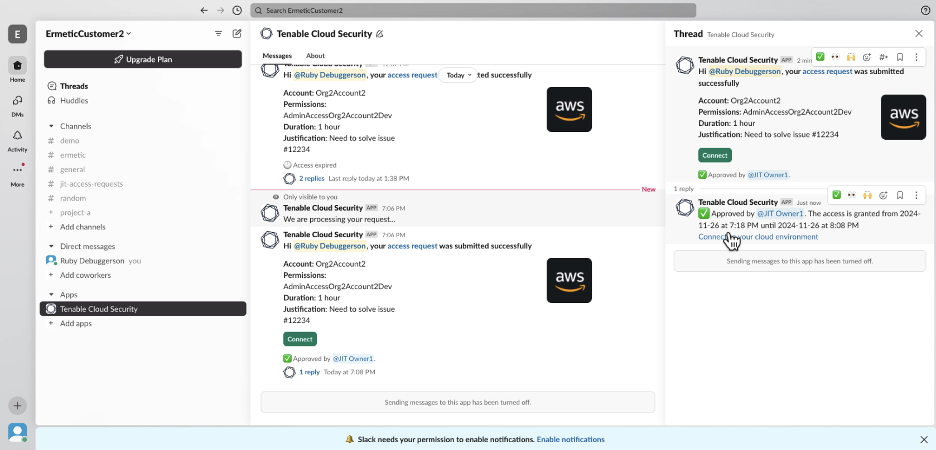Collapse the Channels section
936x450 pixels.
pos(51,126)
